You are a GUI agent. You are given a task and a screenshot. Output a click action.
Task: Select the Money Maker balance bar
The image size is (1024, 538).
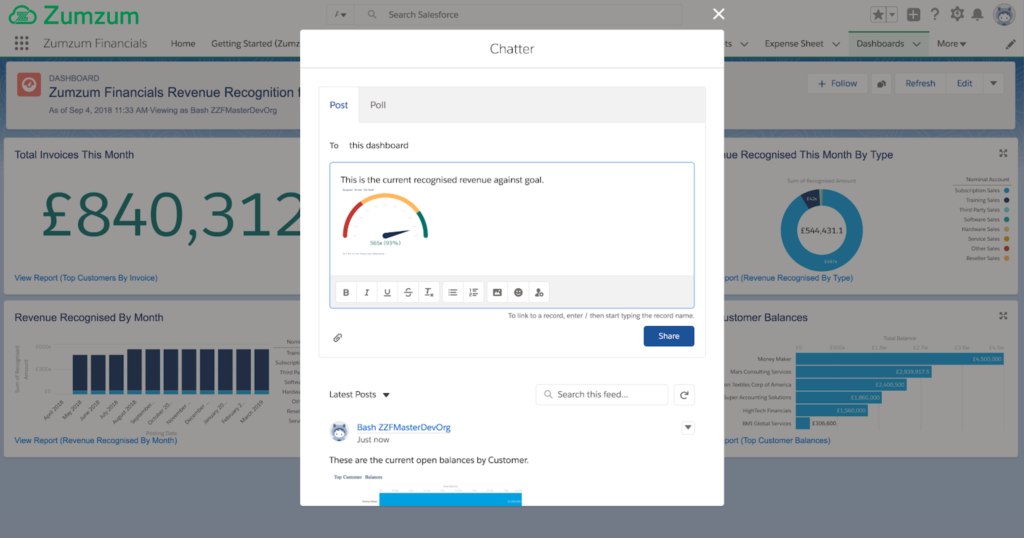pyautogui.click(x=899, y=359)
